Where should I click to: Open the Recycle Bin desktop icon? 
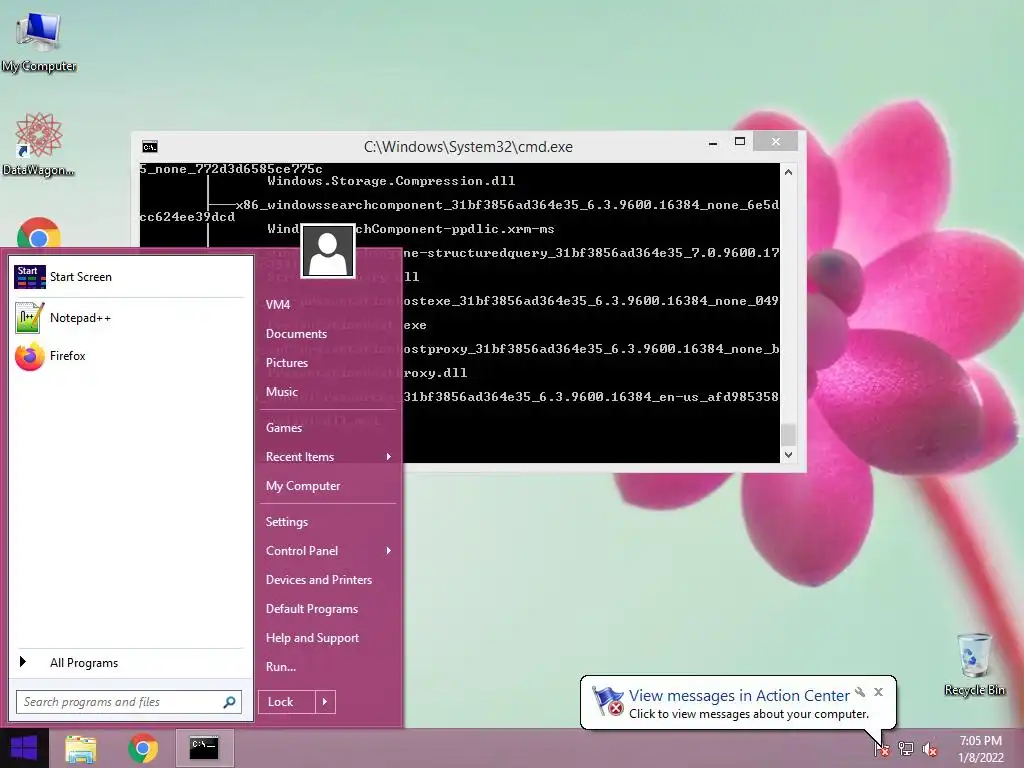click(x=974, y=664)
